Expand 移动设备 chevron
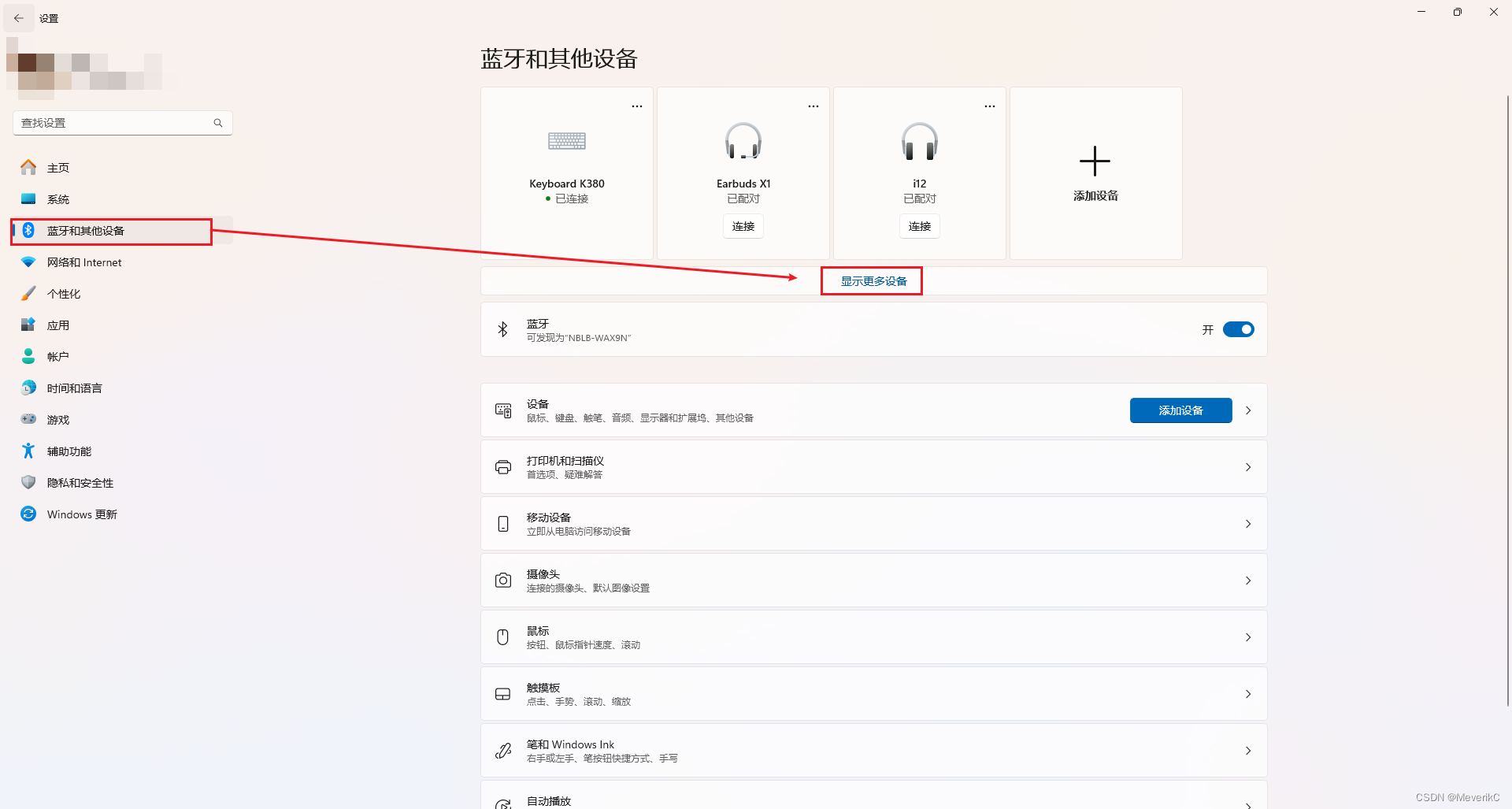Screen dimensions: 1512x809 1248,524
